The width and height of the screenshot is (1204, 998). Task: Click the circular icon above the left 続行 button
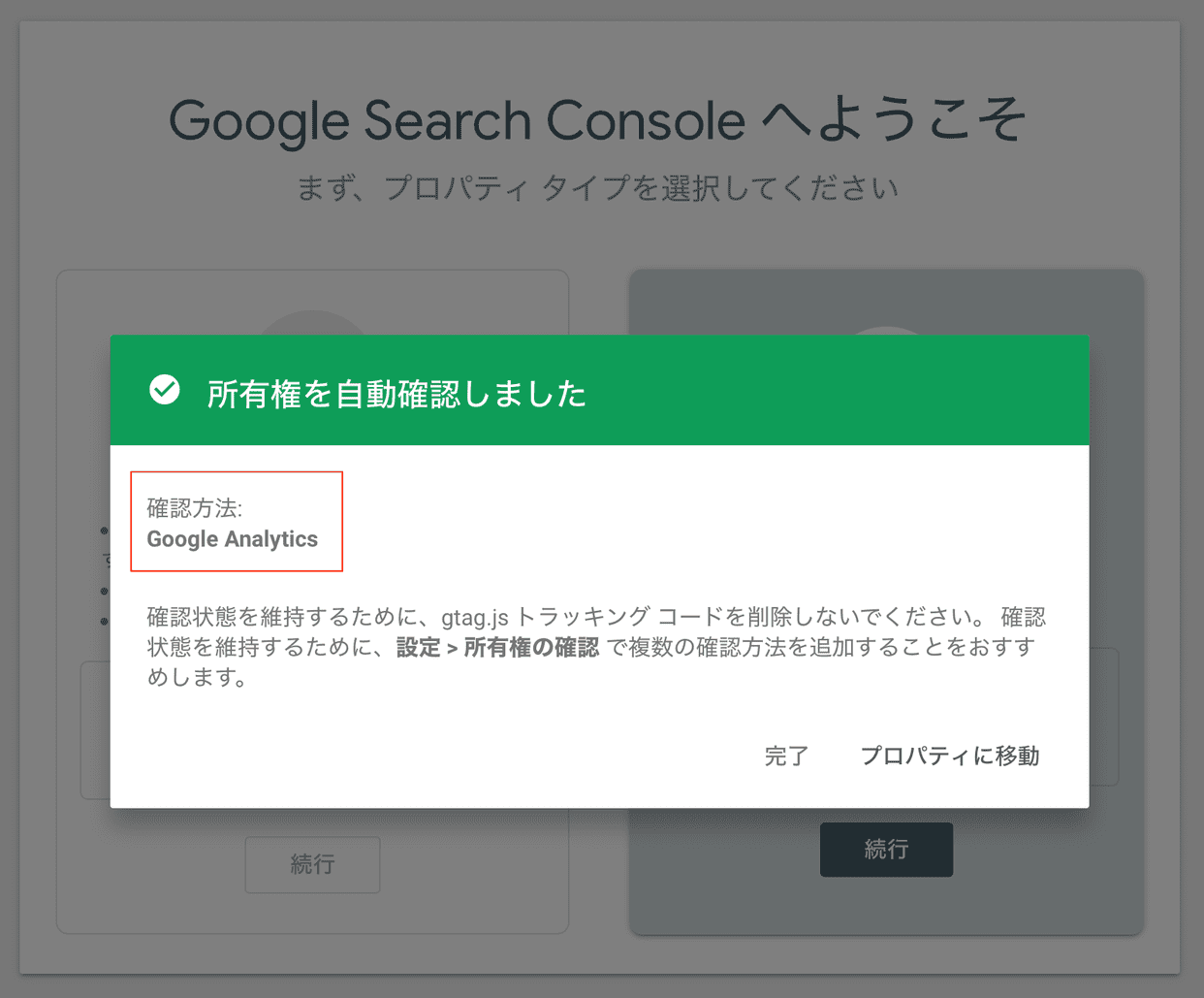click(x=311, y=330)
